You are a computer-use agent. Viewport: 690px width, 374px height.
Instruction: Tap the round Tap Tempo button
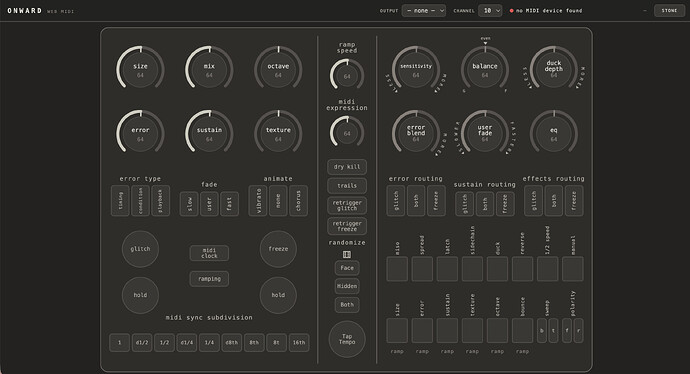[x=347, y=339]
